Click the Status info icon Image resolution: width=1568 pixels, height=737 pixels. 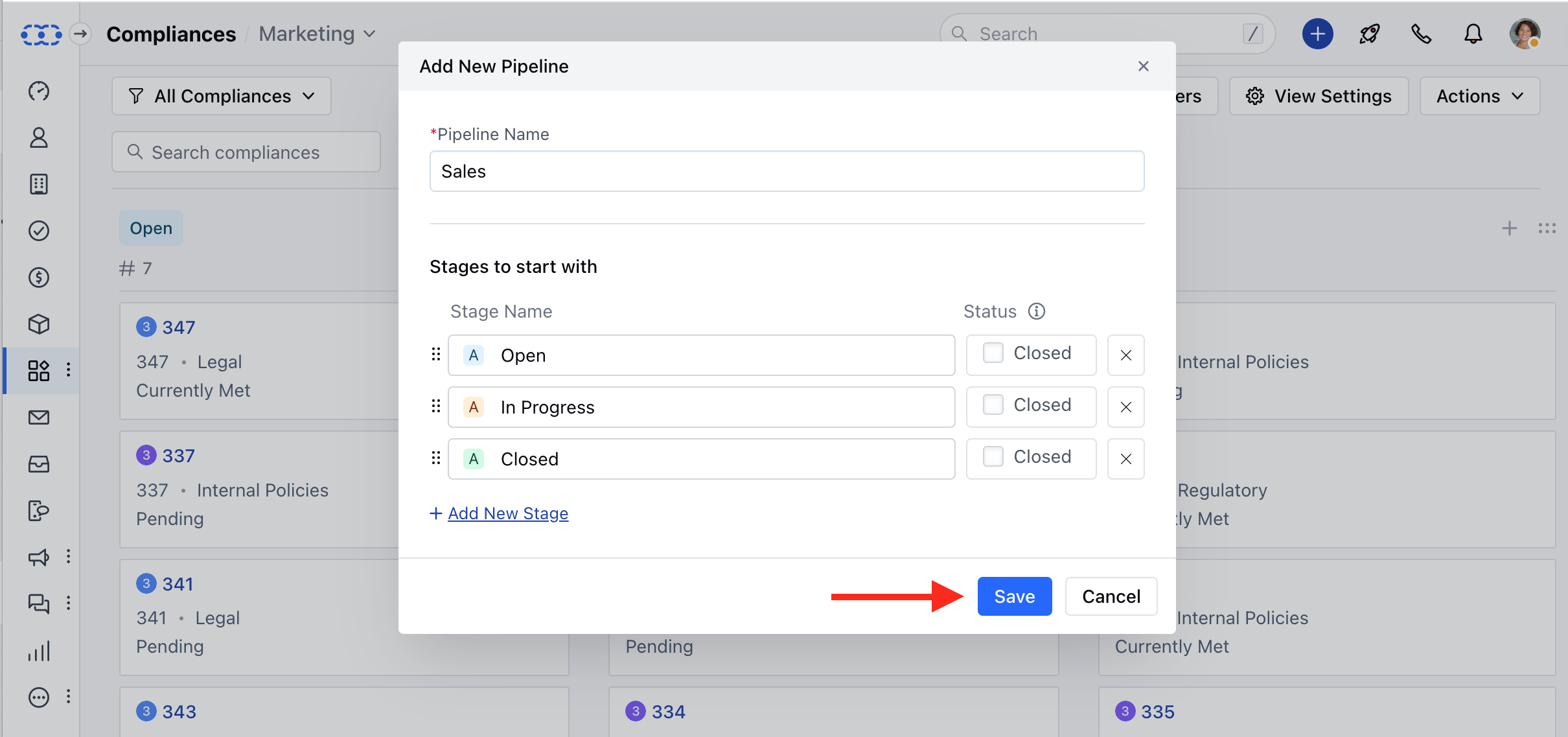[1037, 312]
